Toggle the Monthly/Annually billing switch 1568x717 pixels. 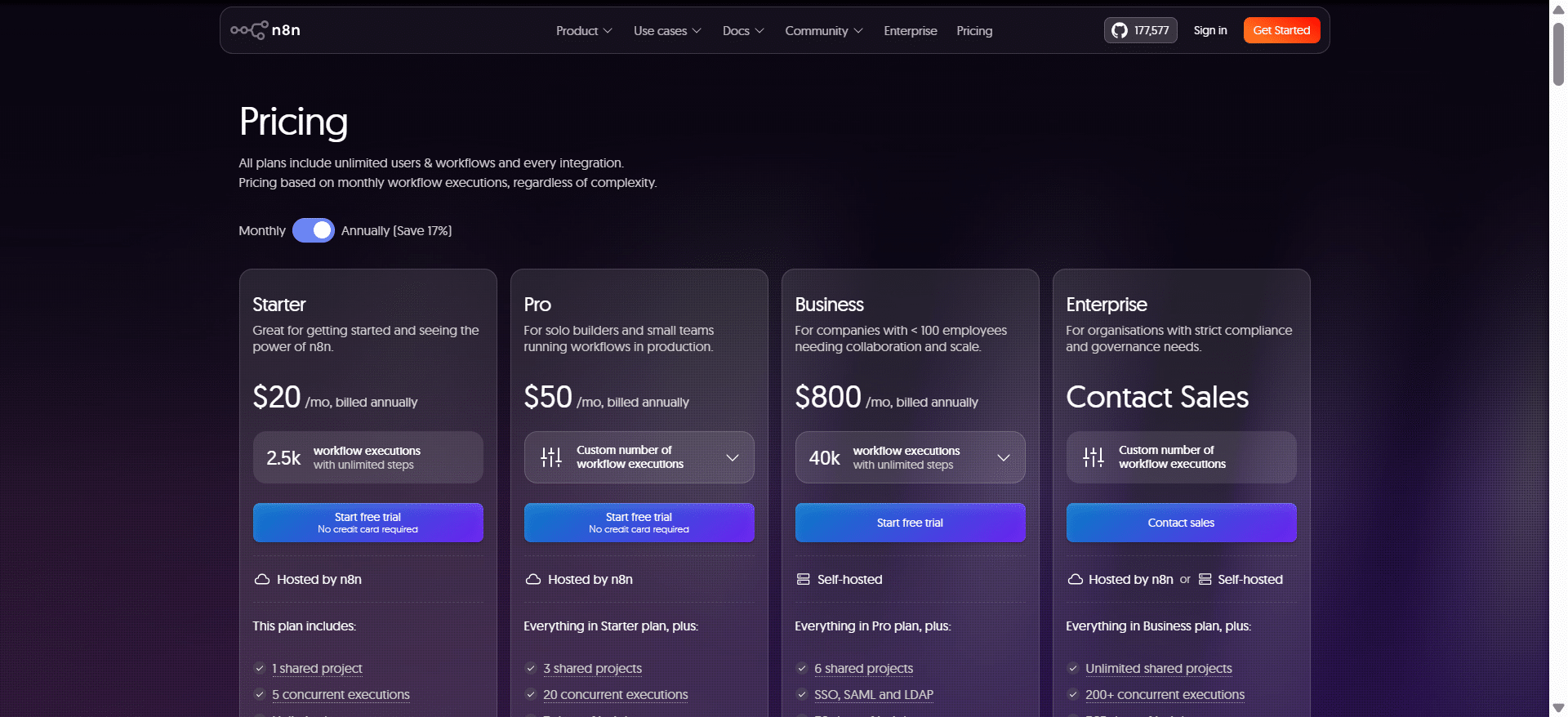click(314, 230)
